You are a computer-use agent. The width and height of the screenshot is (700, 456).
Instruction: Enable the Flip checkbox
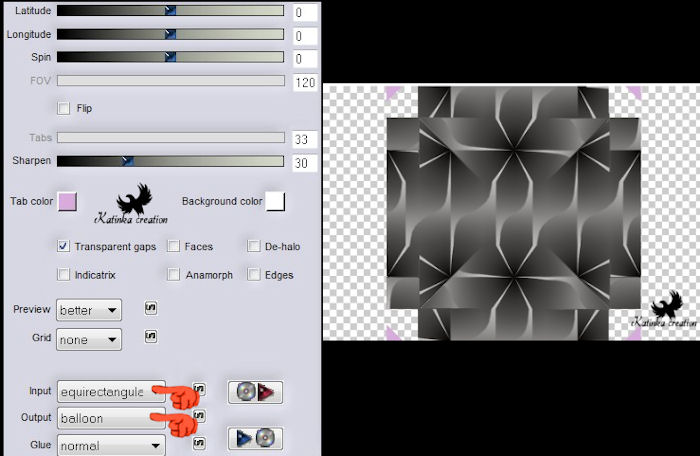pos(64,108)
